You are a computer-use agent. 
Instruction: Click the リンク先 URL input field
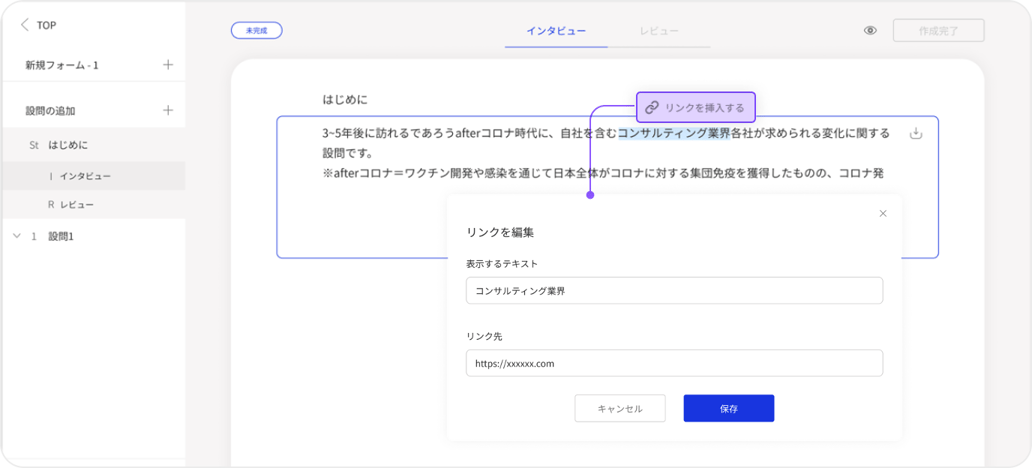point(674,363)
